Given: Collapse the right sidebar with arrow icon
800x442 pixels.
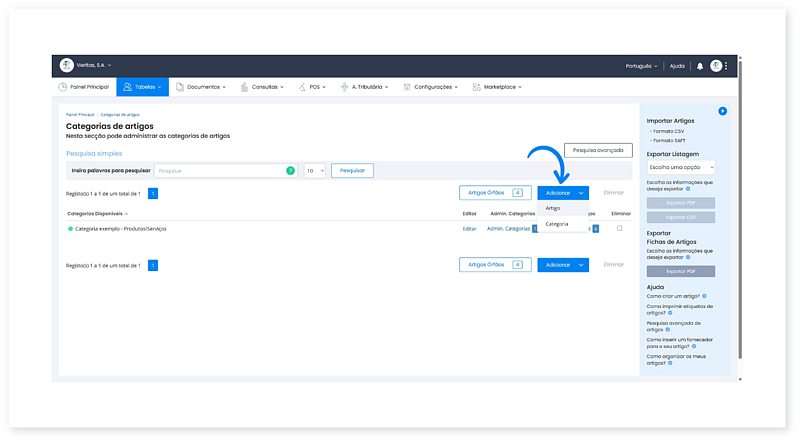Looking at the screenshot, I should click(x=722, y=111).
